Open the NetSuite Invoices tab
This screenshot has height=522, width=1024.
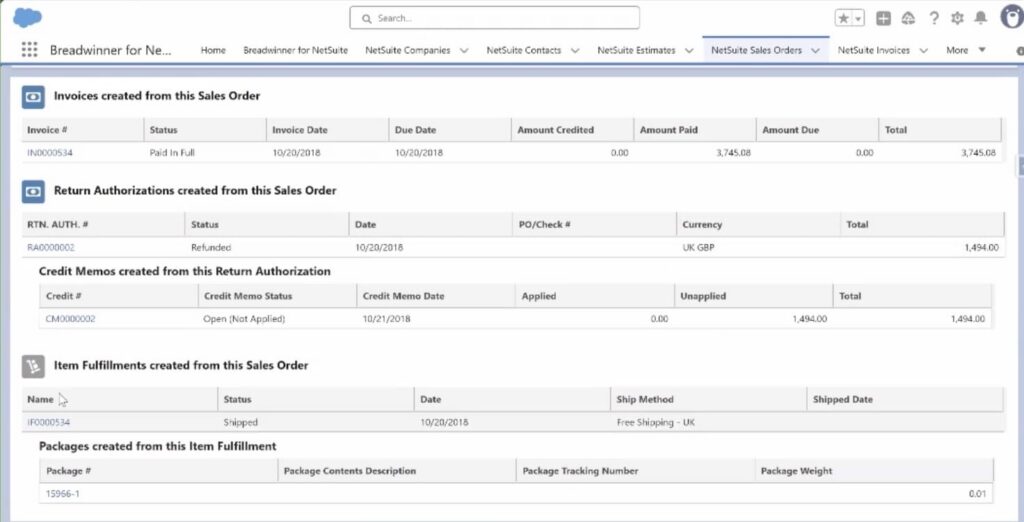point(874,50)
